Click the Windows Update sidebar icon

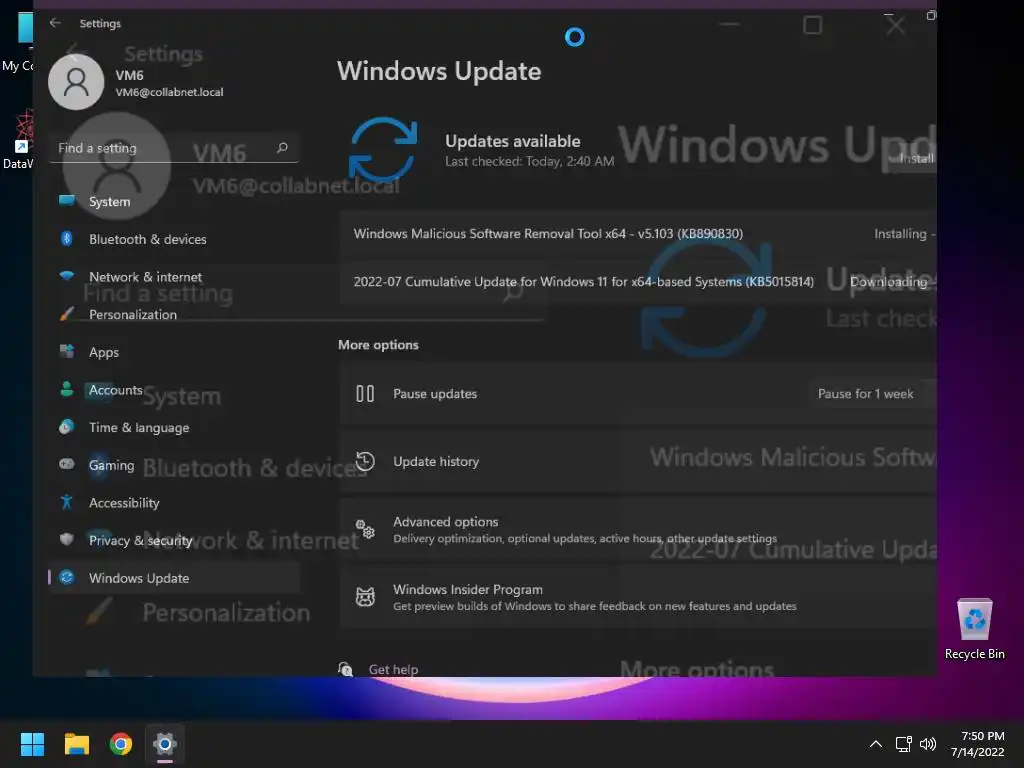coord(67,577)
